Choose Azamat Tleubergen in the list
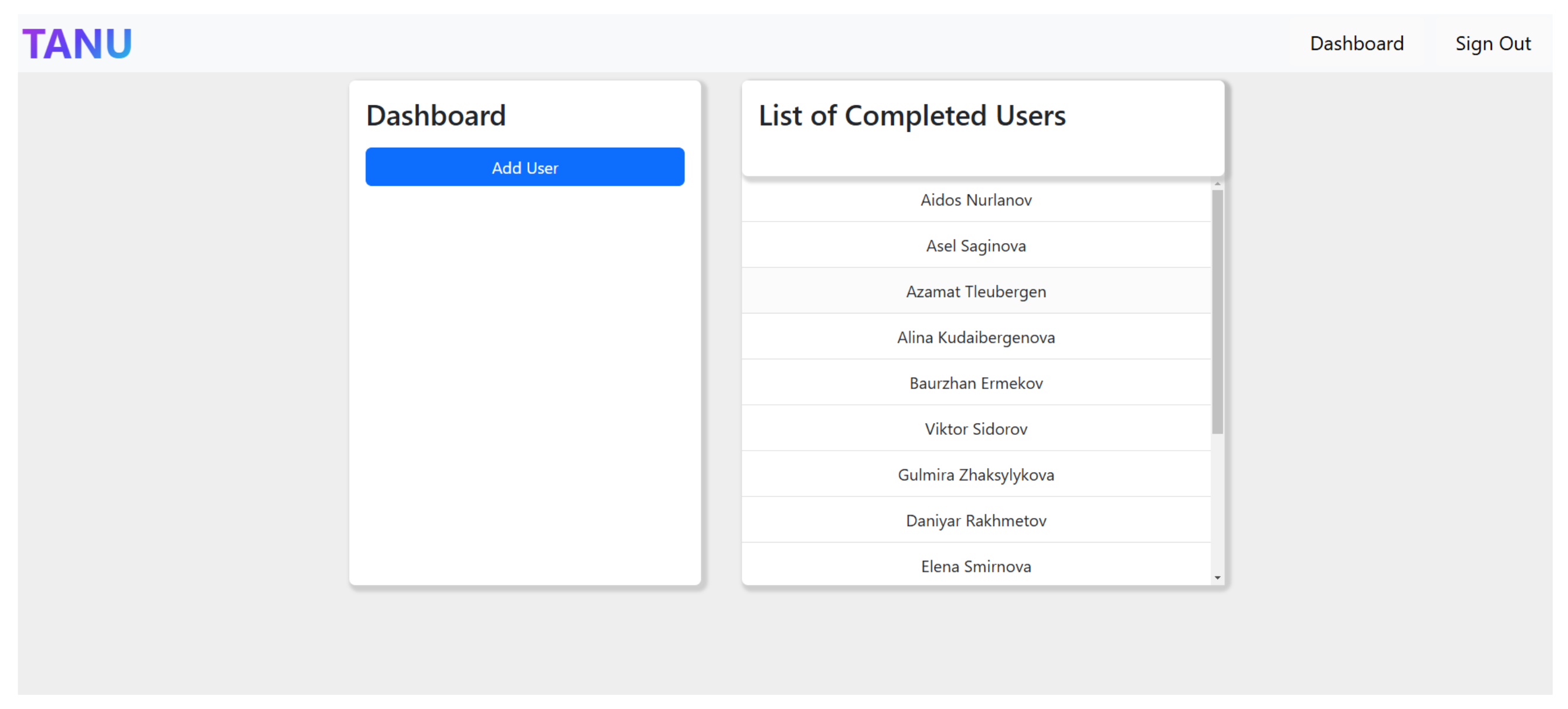Image resolution: width=1568 pixels, height=709 pixels. pyautogui.click(x=975, y=292)
